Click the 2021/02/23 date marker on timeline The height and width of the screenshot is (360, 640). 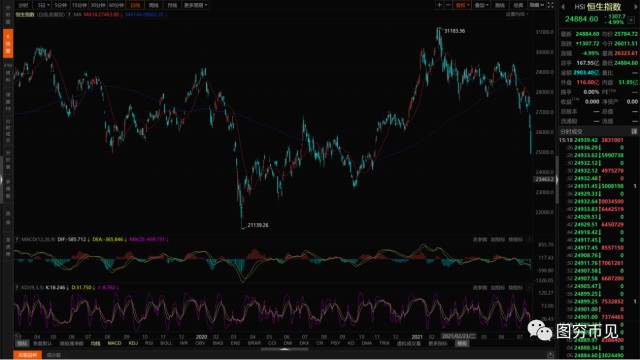459,336
